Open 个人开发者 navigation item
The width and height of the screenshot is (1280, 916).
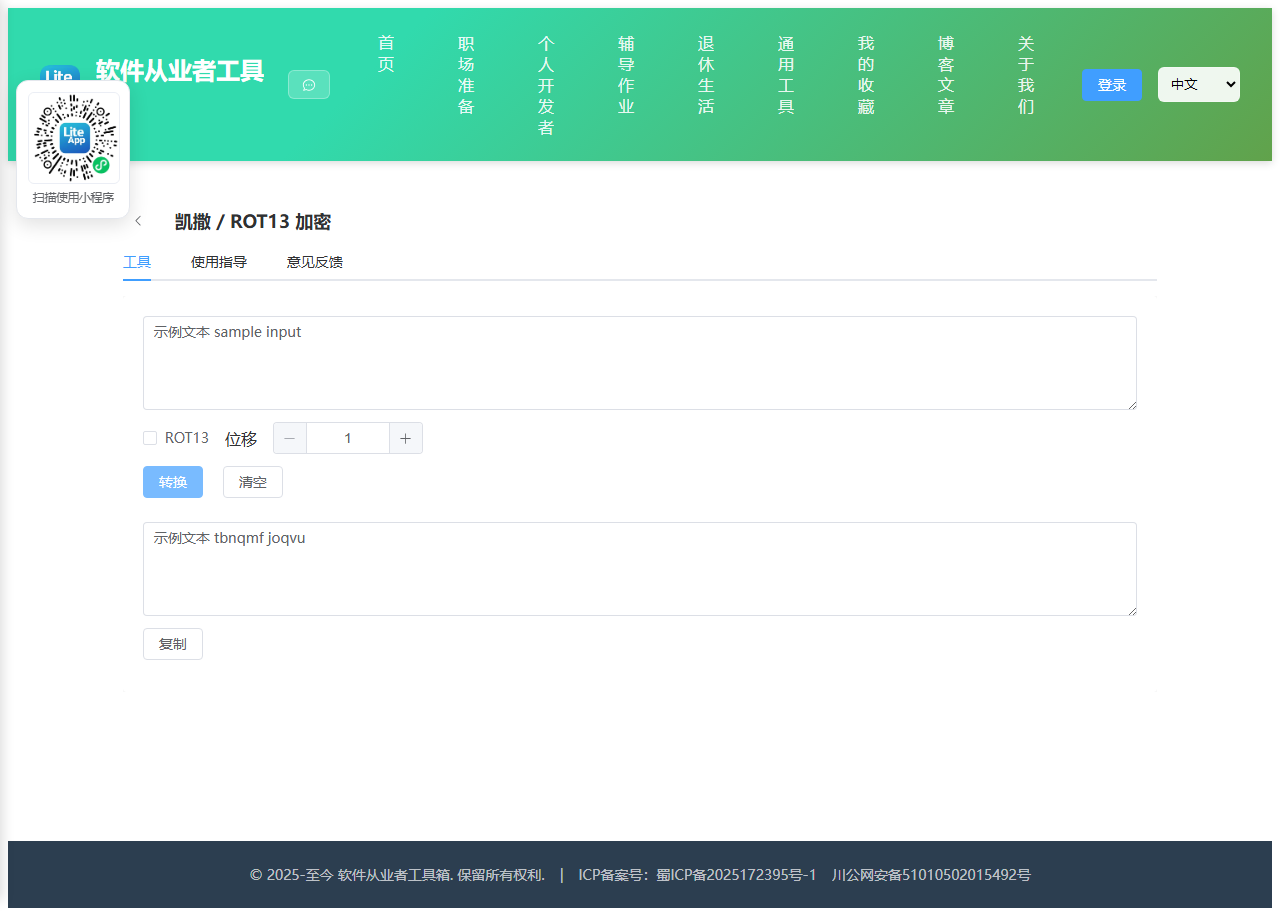tap(546, 86)
